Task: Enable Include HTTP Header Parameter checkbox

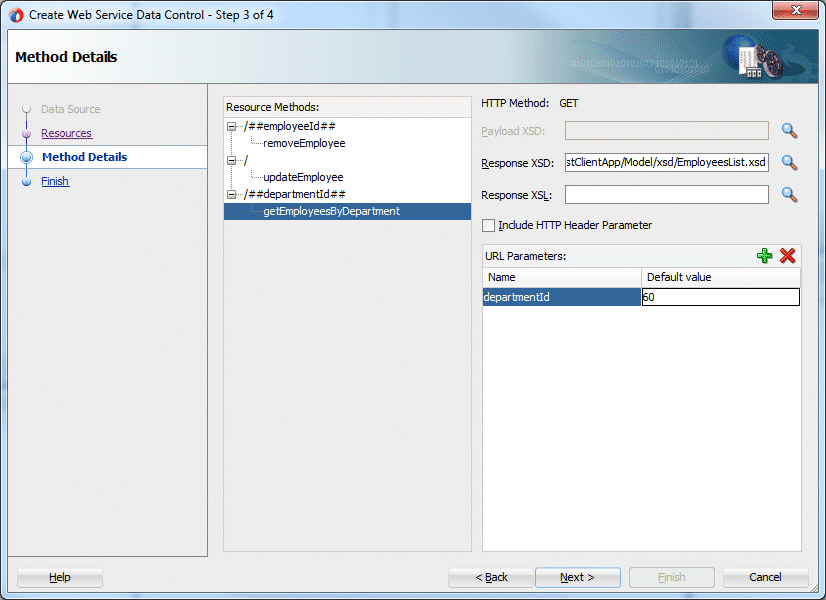Action: [x=488, y=225]
